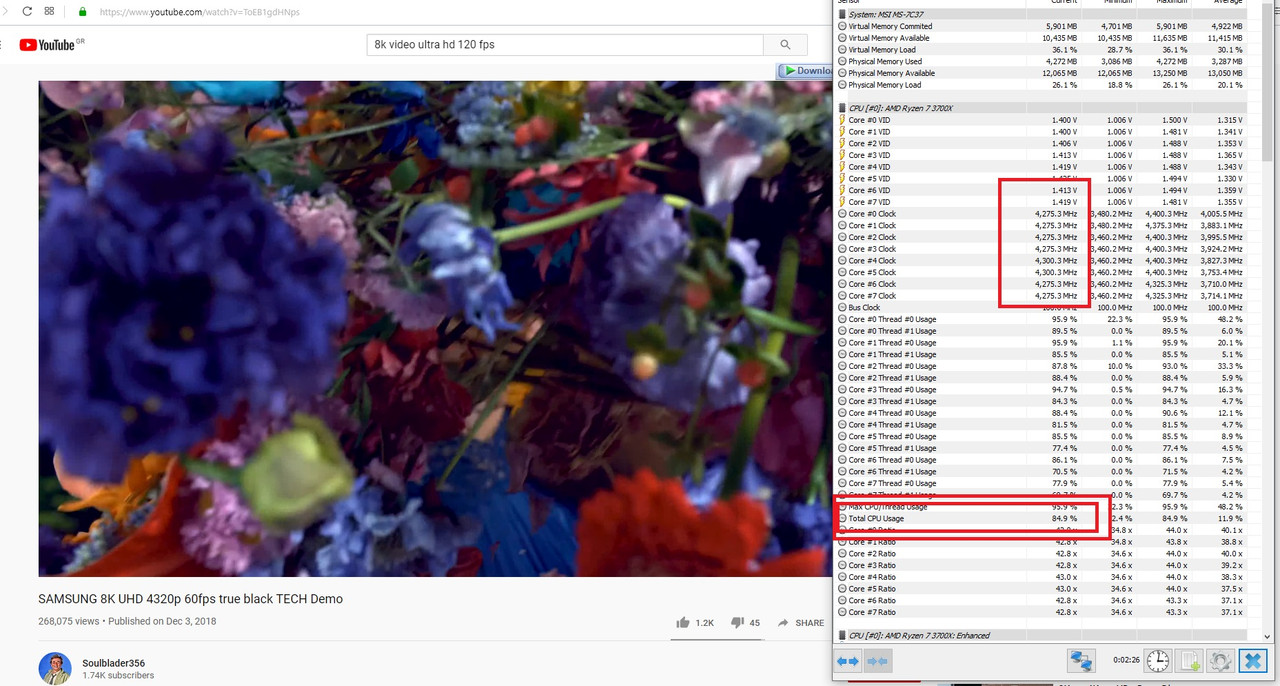1280x686 pixels.
Task: Click the Core #7 Ratio row icon
Action: click(x=842, y=612)
